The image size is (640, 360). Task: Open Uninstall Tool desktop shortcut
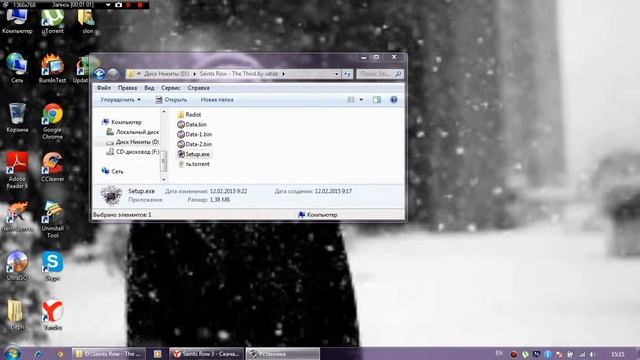[x=52, y=220]
